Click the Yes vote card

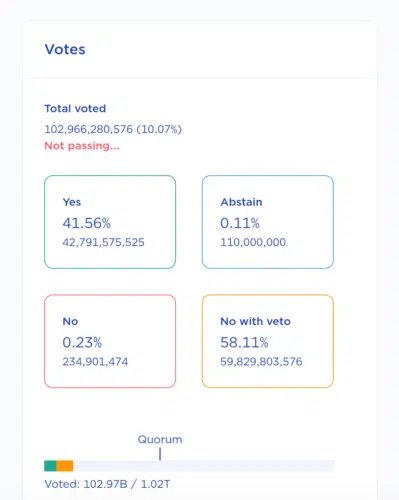coord(110,222)
